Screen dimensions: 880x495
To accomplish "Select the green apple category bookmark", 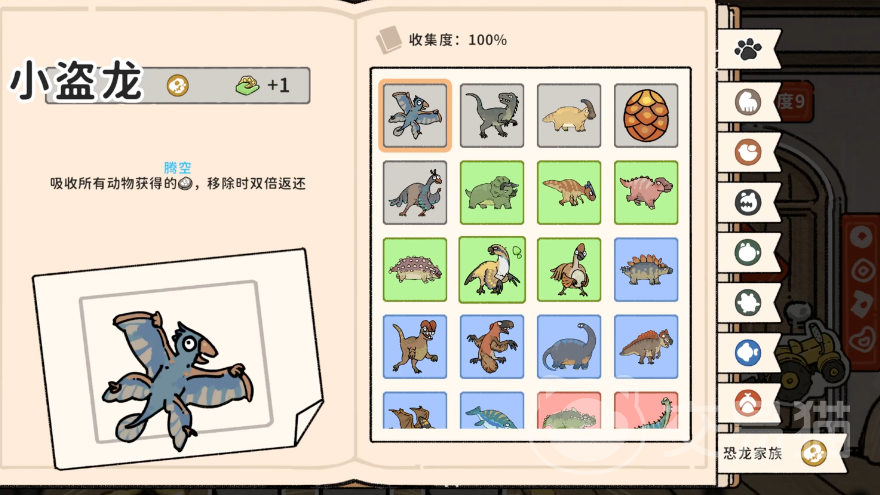I will [x=748, y=252].
